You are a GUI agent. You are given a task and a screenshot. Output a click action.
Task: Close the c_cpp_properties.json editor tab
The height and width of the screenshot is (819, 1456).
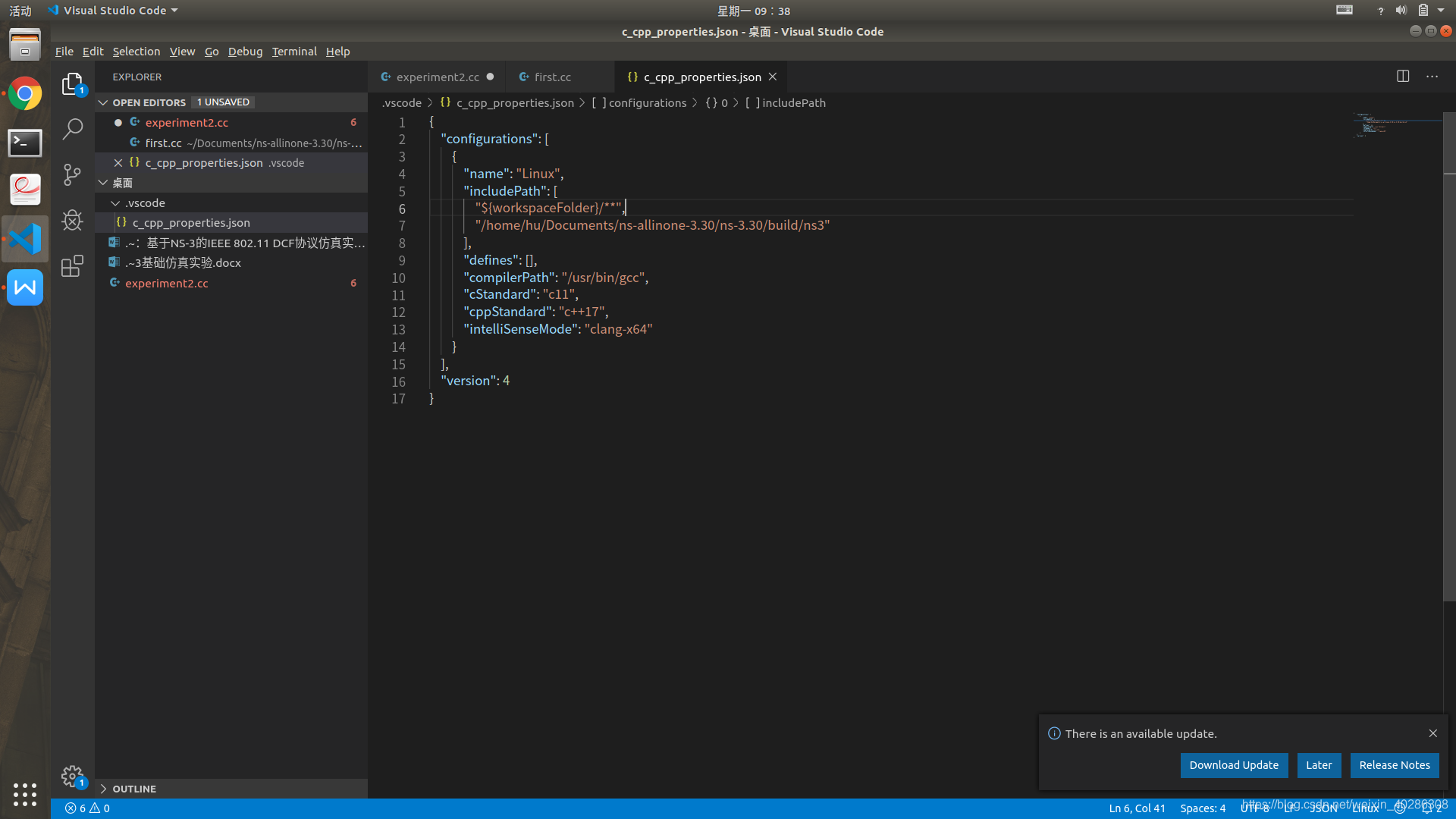point(773,77)
